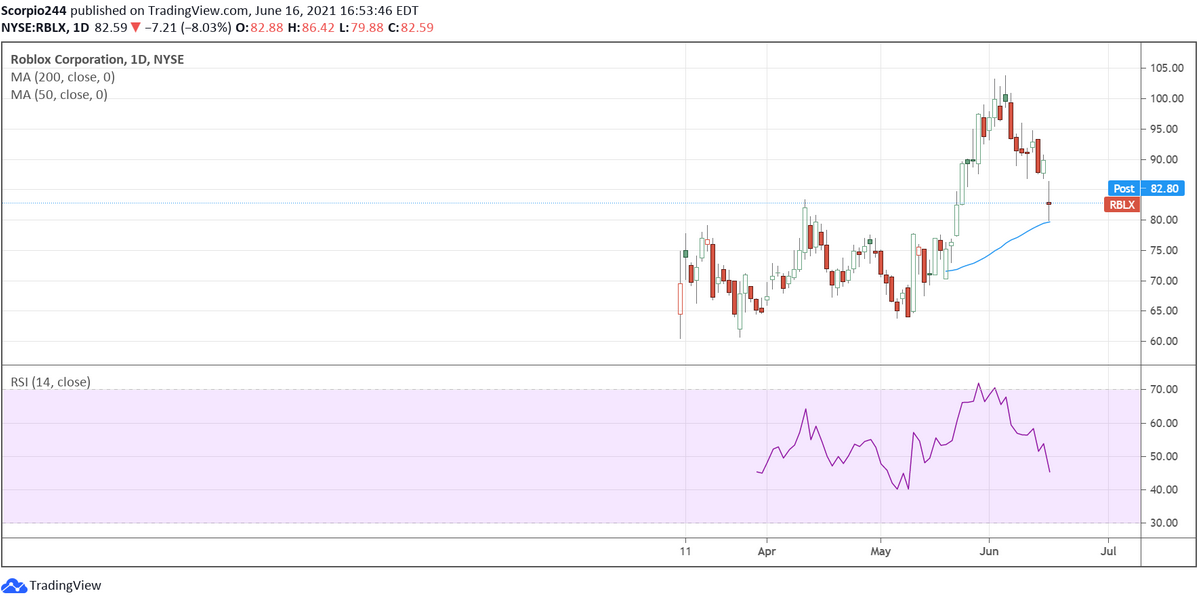Click the 75.00 price axis label

tap(1166, 250)
